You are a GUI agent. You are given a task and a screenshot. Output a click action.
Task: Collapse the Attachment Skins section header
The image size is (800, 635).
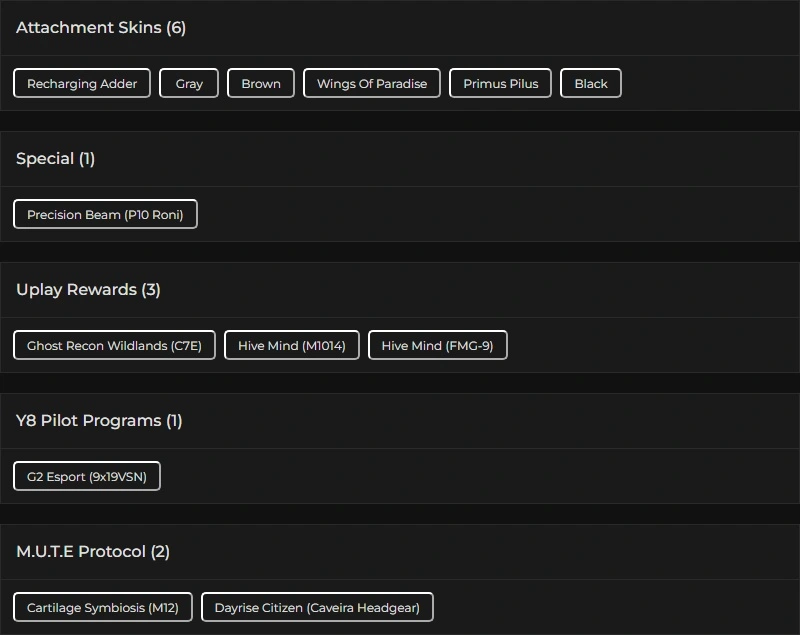pos(88,28)
